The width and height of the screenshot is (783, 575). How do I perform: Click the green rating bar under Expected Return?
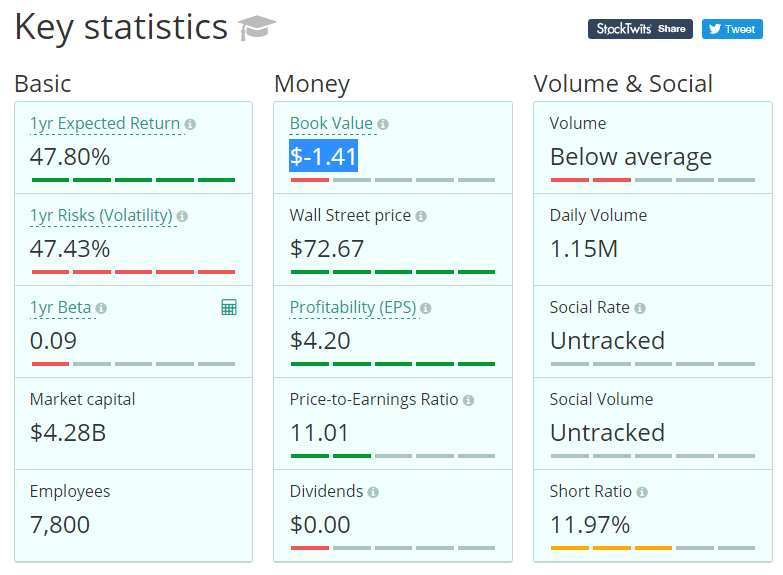click(x=133, y=180)
